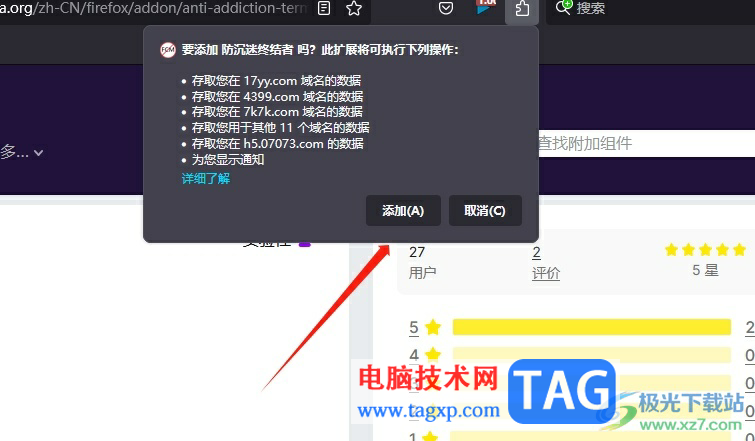Click the blue arrow extension icon in toolbar
This screenshot has width=755, height=441.
484,7
